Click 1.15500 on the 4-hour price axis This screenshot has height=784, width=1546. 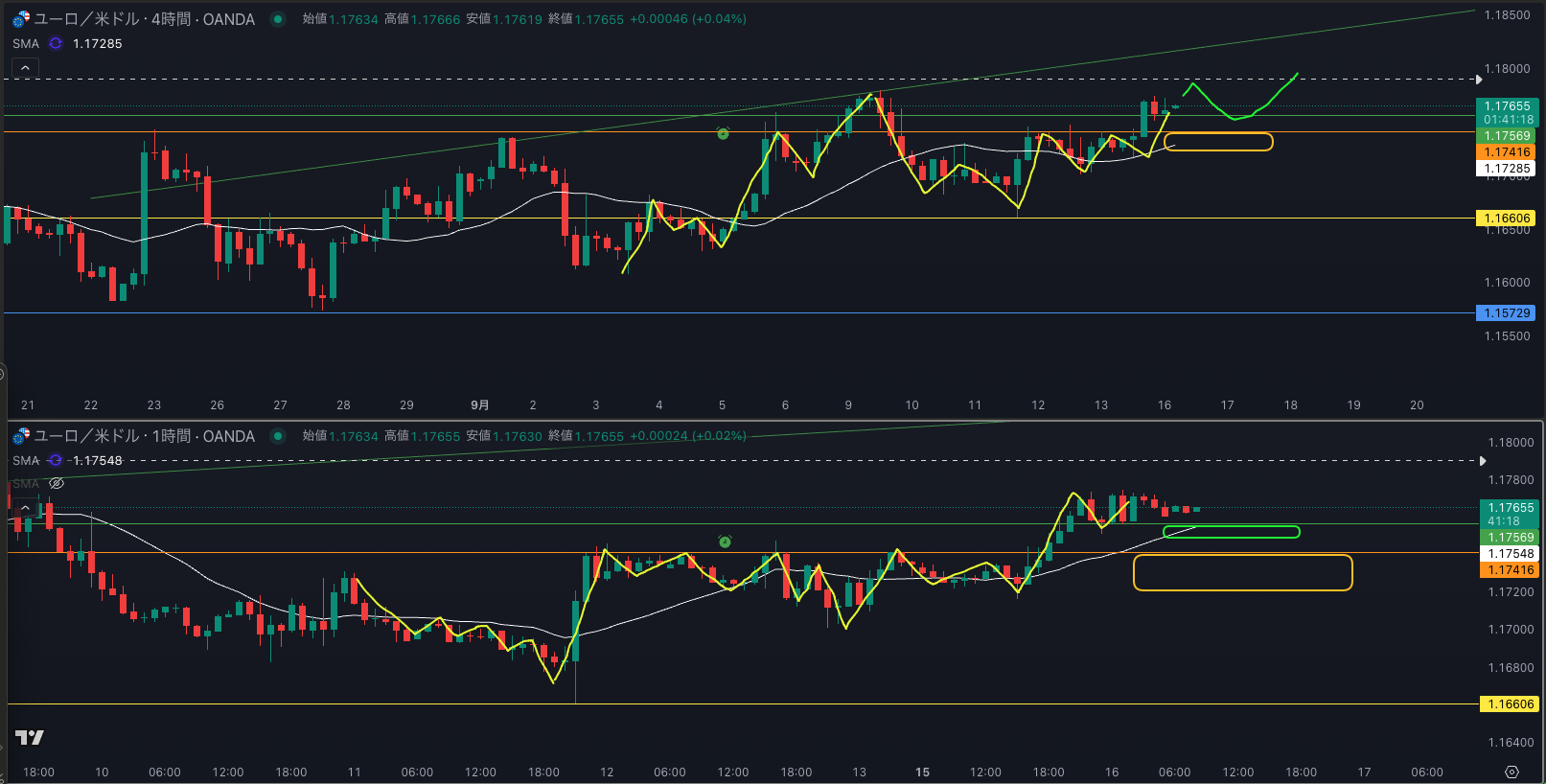click(1507, 336)
